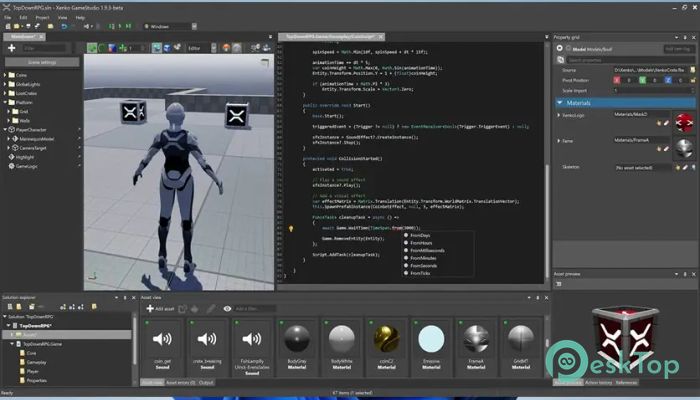Click pencil edit icon for XenkoLogo material
This screenshot has height=400, width=700.
pyautogui.click(x=666, y=123)
